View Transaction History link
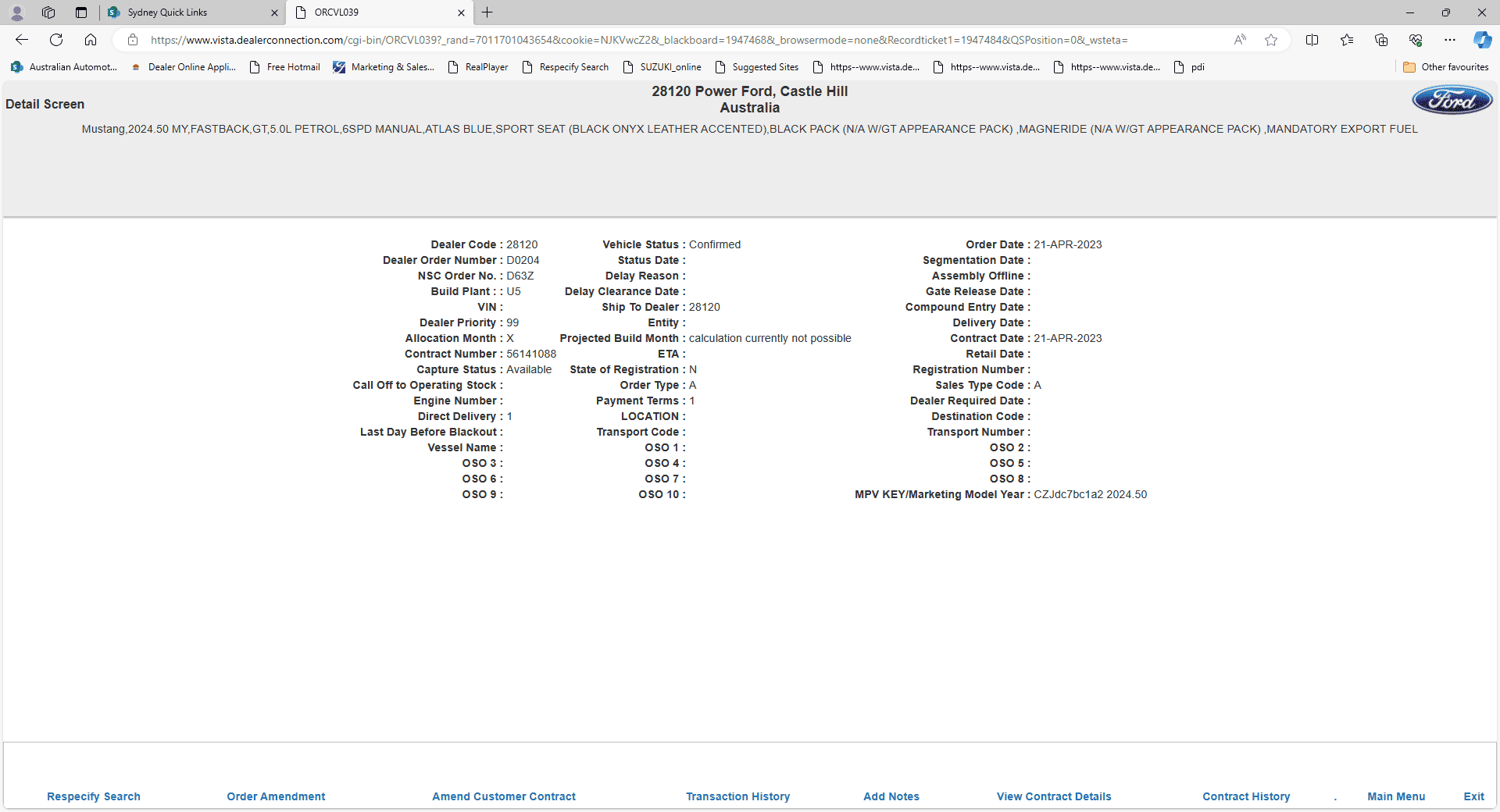Screen dimensions: 1500x812 737,796
